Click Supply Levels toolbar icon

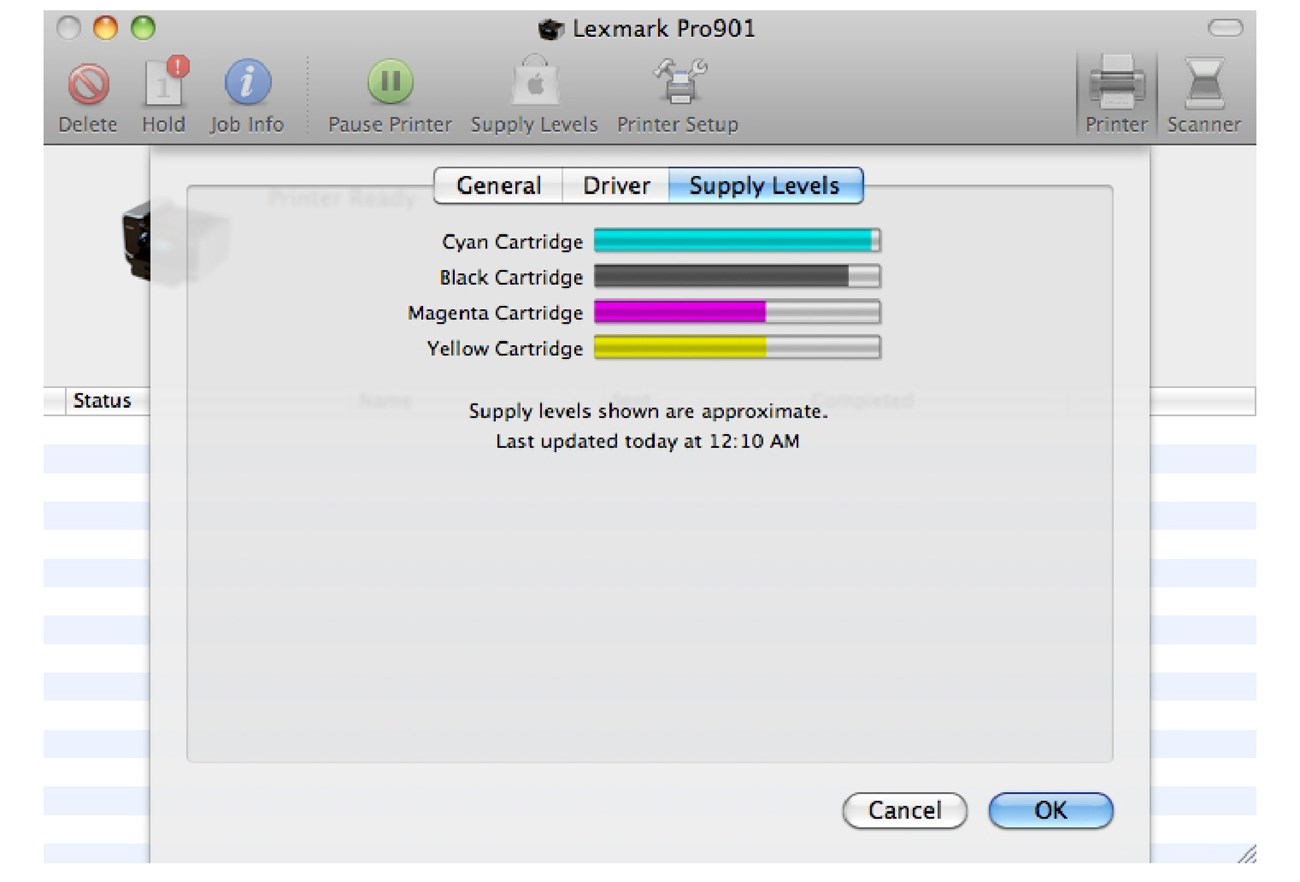click(534, 85)
